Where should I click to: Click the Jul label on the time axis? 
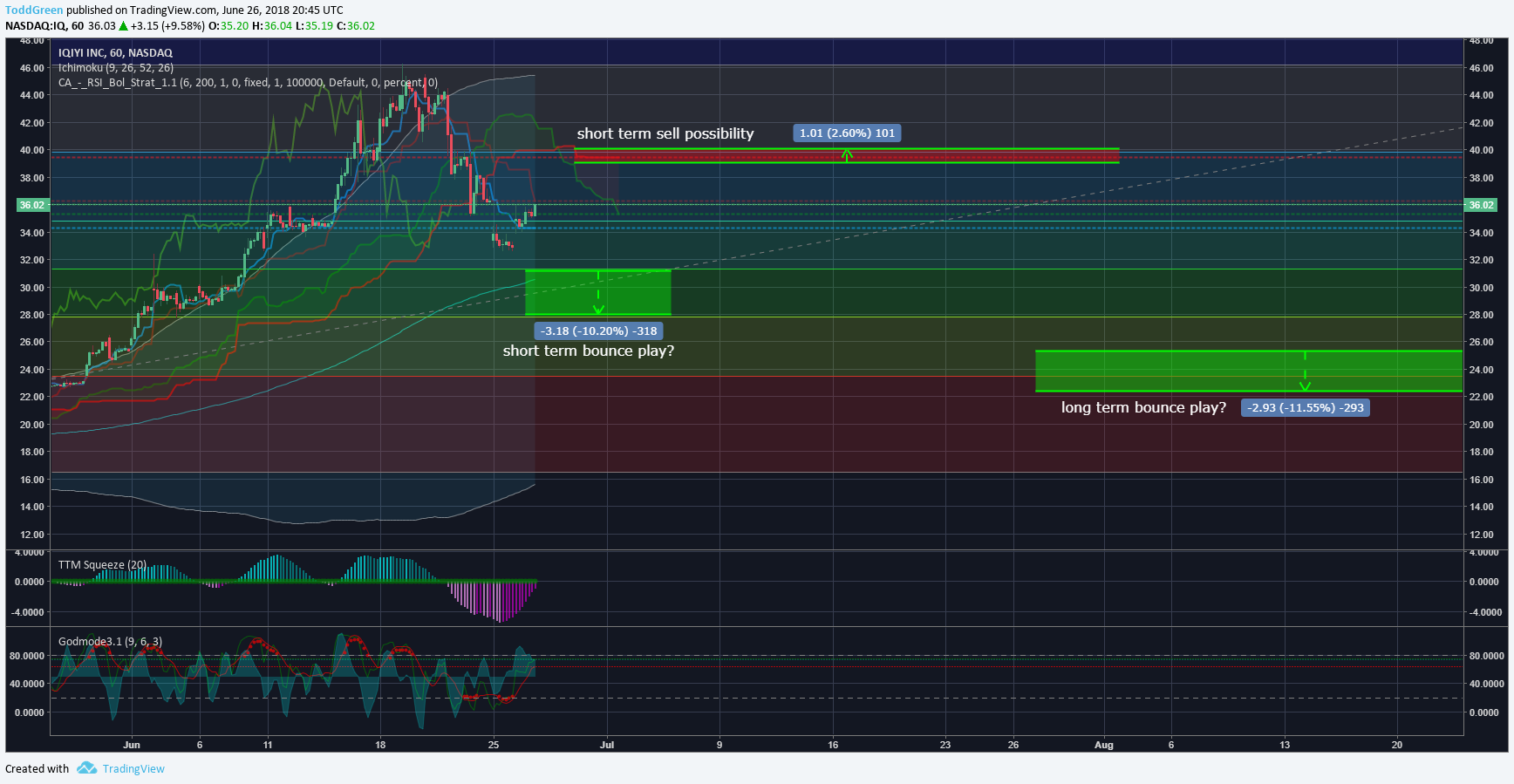pyautogui.click(x=607, y=745)
